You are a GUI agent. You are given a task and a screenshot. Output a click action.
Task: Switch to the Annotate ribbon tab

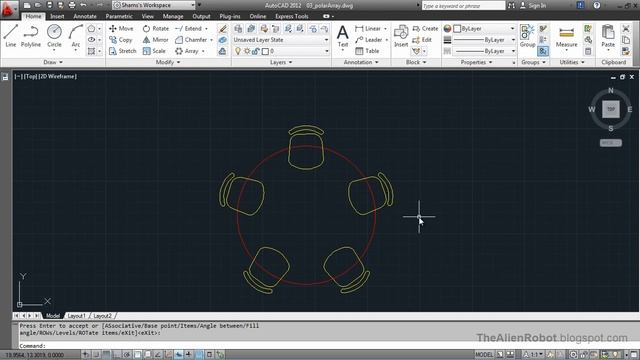[x=85, y=16]
